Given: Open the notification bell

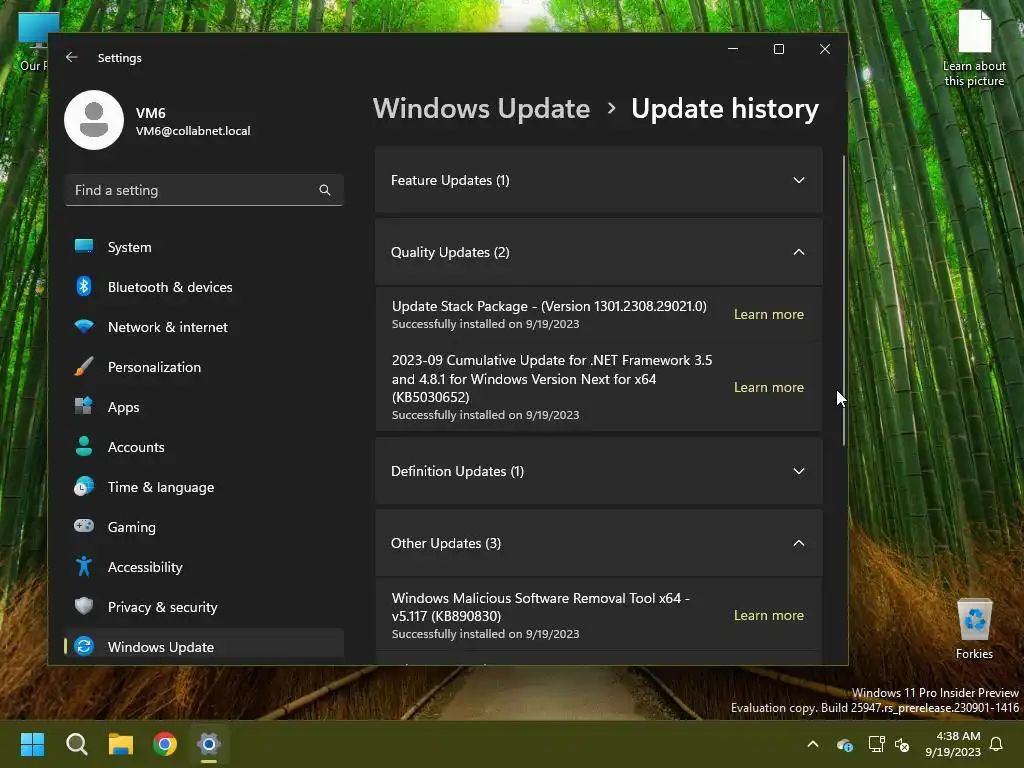Looking at the screenshot, I should 997,744.
